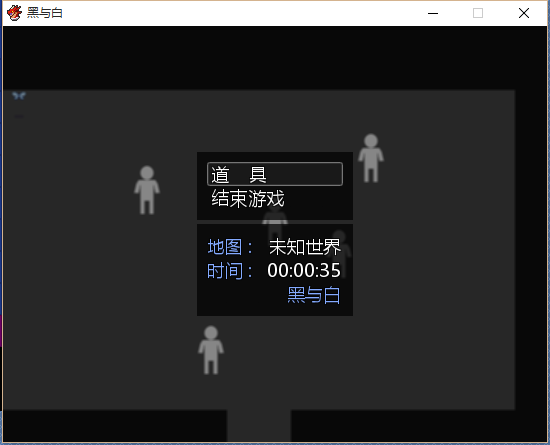550x445 pixels.
Task: Click the 黑与白 window title text
Action: click(x=45, y=13)
